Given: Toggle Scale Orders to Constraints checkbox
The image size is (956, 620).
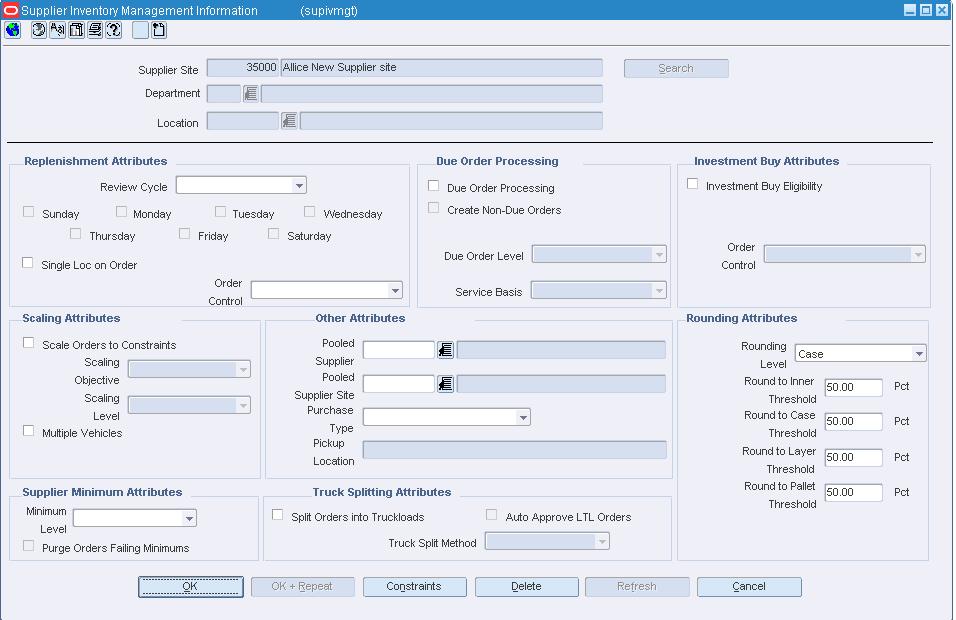Looking at the screenshot, I should (x=29, y=343).
